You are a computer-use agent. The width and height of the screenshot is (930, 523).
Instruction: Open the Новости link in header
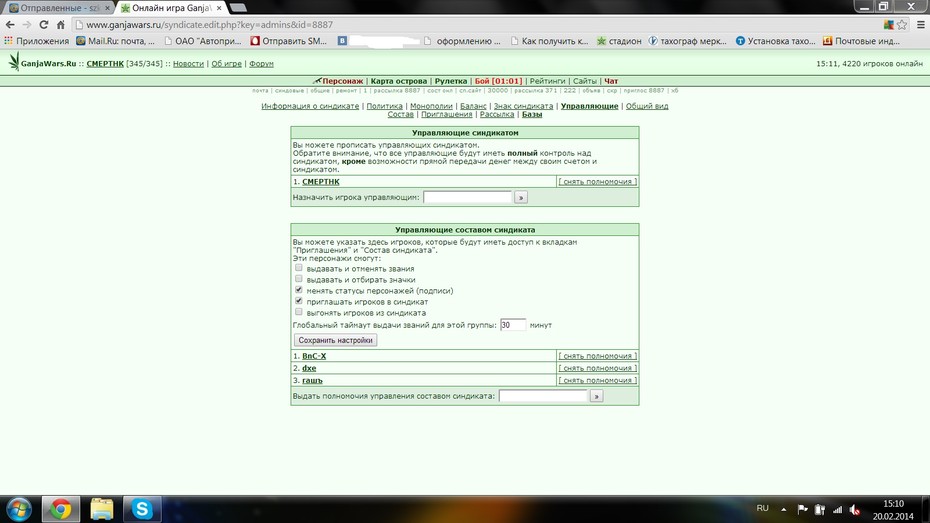(x=188, y=63)
